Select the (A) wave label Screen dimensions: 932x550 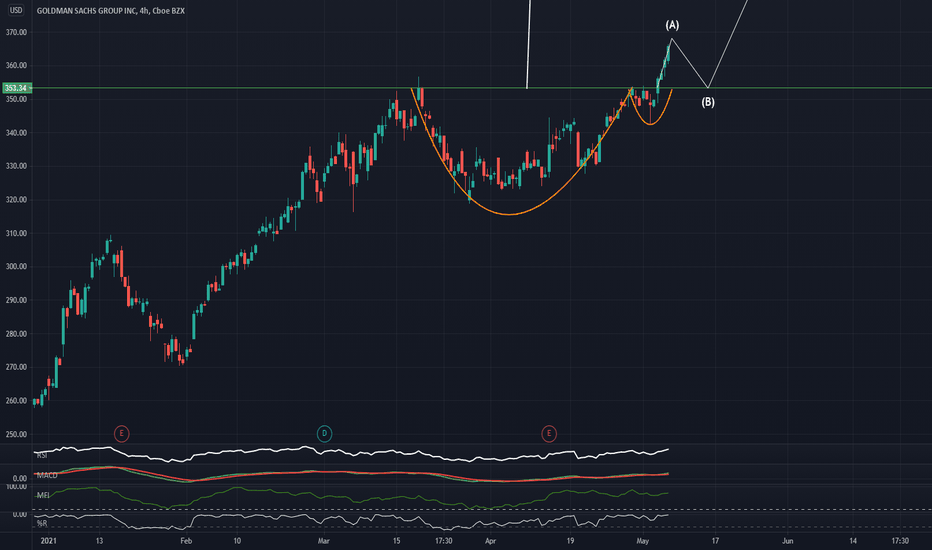672,25
